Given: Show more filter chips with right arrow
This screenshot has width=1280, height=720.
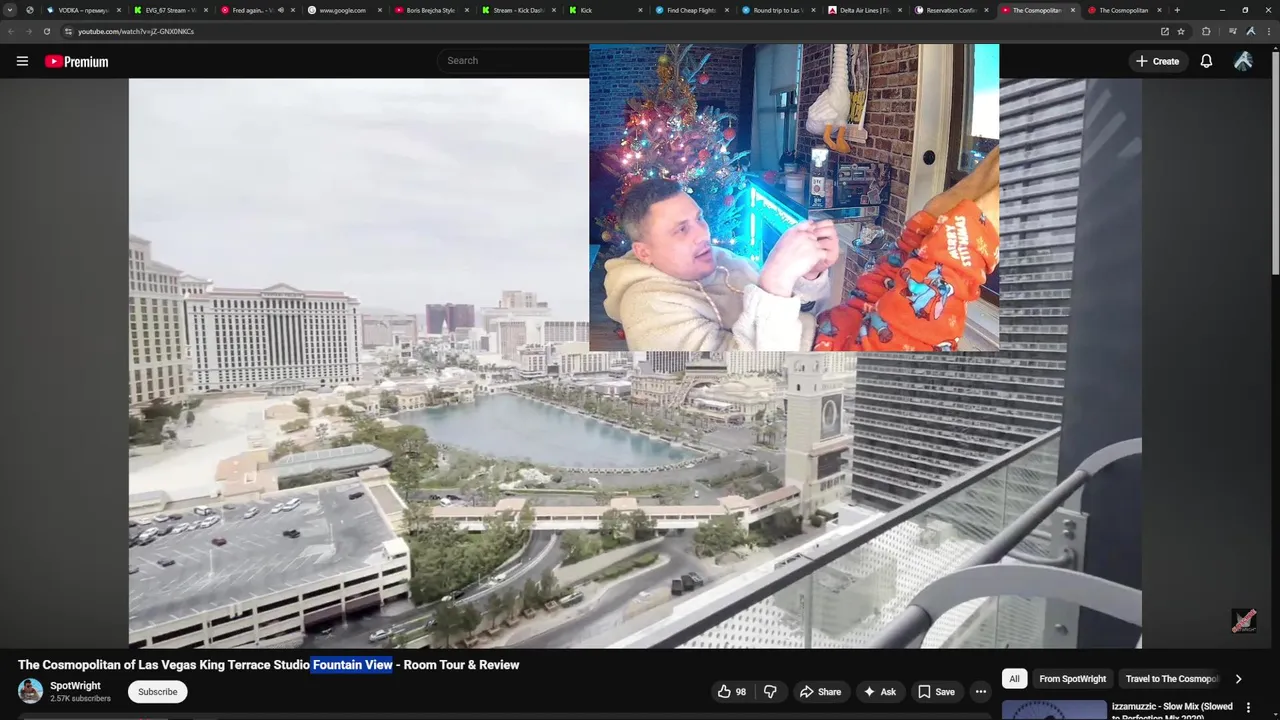Looking at the screenshot, I should click(1238, 679).
